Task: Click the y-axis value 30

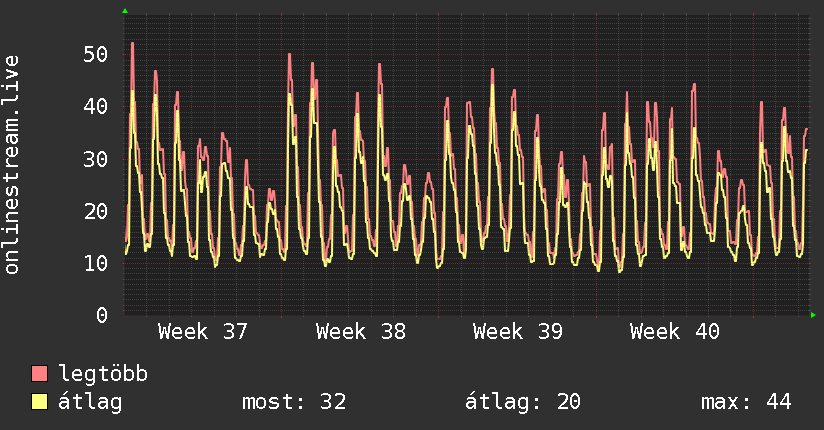Action: click(96, 159)
